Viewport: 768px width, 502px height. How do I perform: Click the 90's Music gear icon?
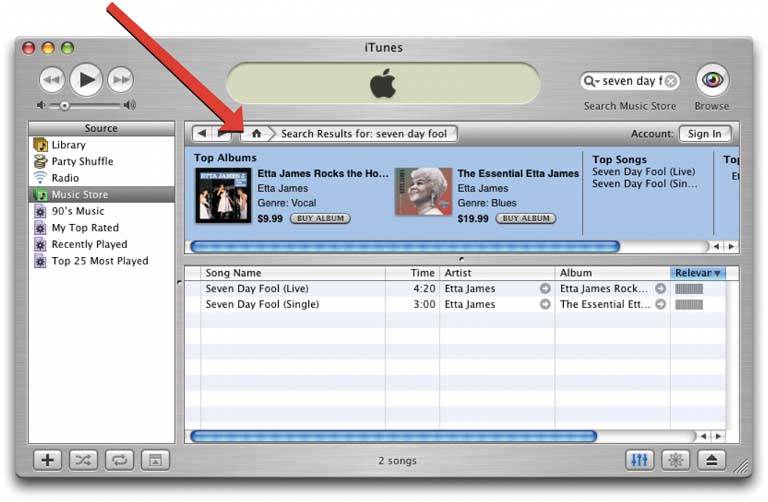pos(40,212)
